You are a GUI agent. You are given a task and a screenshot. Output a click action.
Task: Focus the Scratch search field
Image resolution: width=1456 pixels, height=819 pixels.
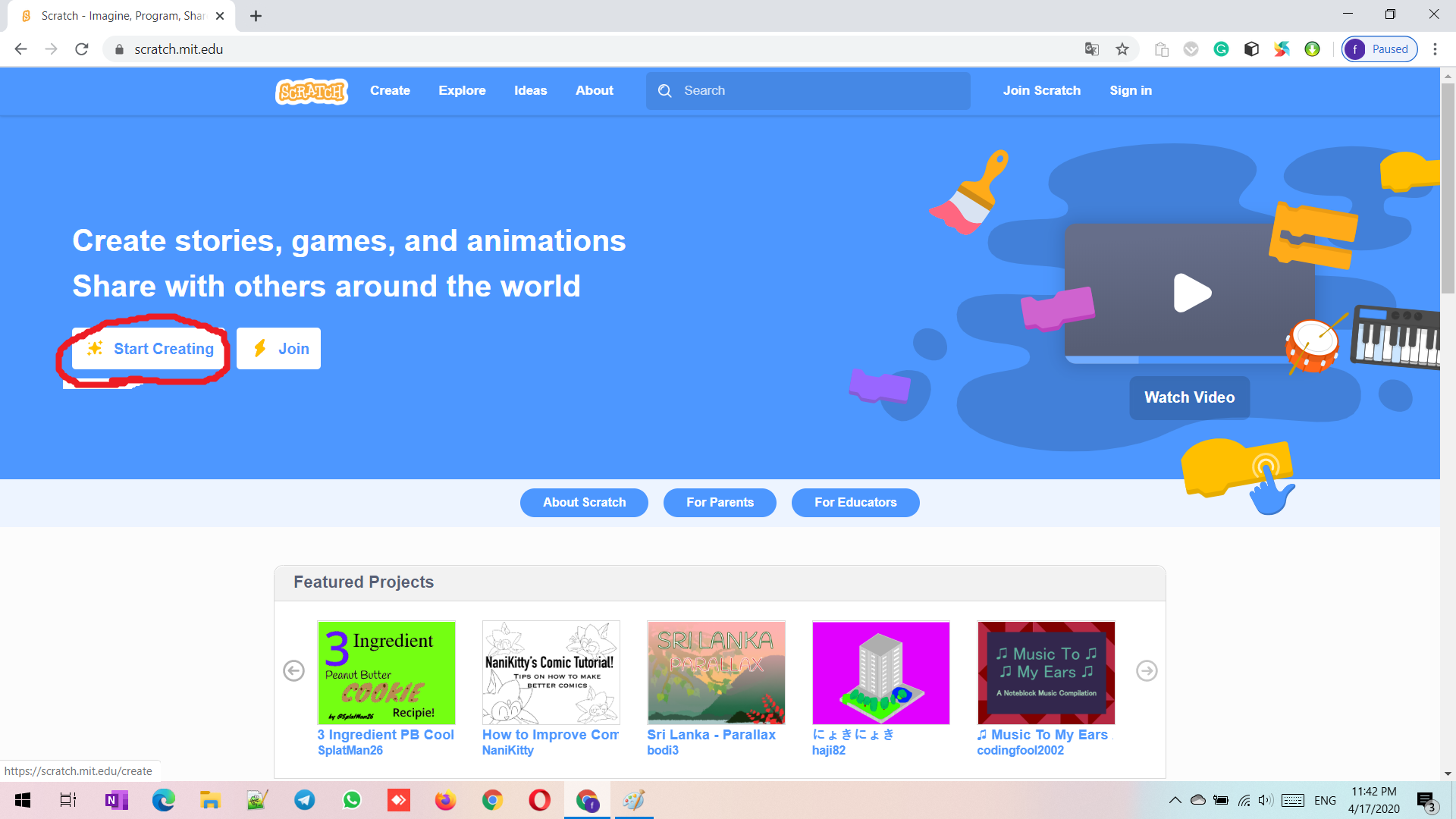pos(808,91)
